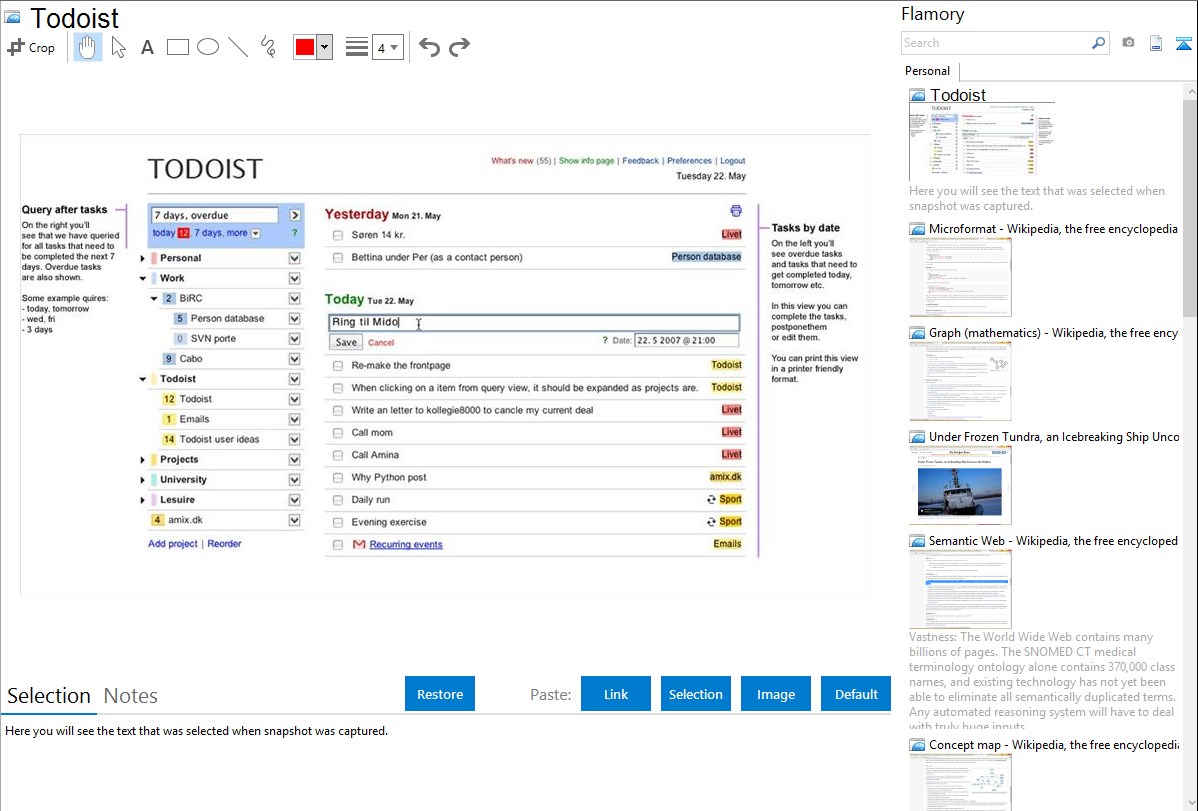Click the red color swatch
This screenshot has width=1198, height=811.
(x=305, y=47)
